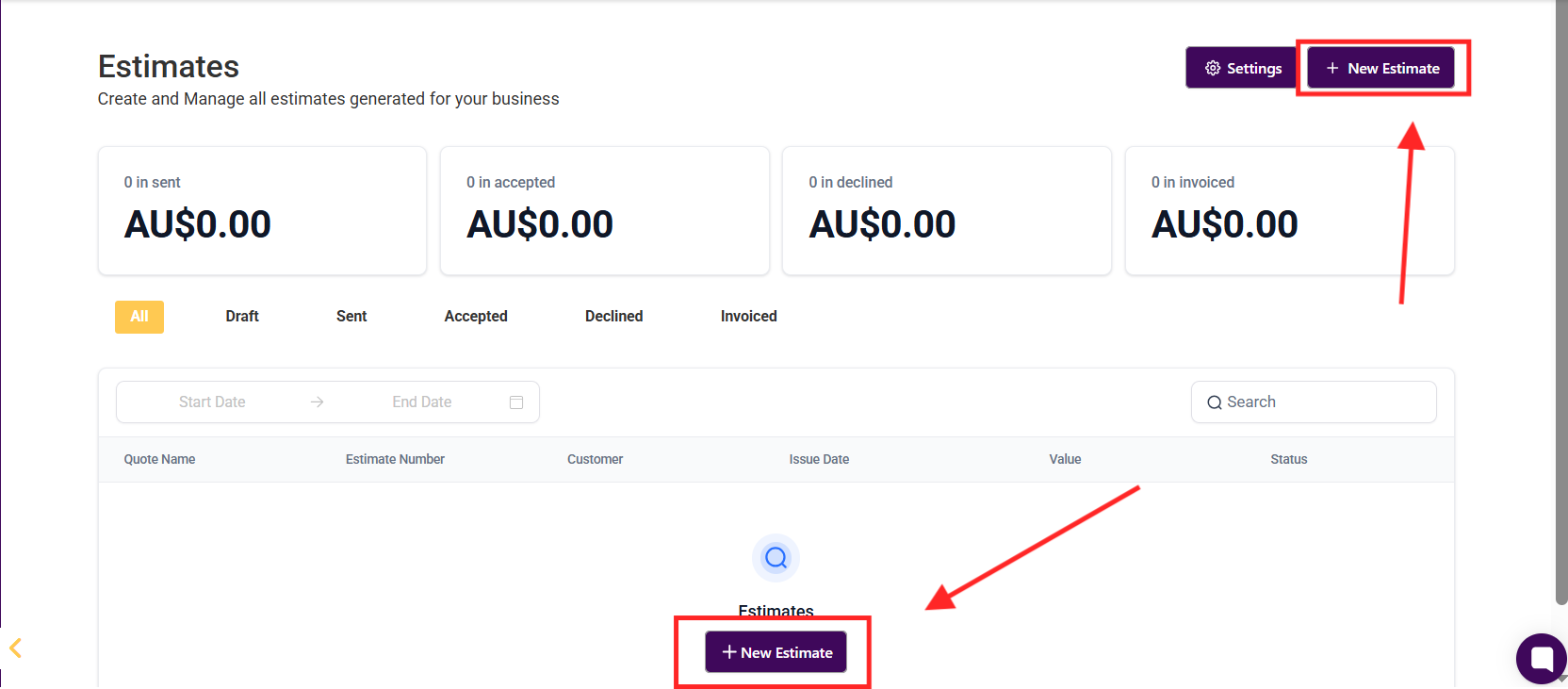Screen dimensions: 1568x689
Task: Click the center New Estimate button
Action: point(776,652)
